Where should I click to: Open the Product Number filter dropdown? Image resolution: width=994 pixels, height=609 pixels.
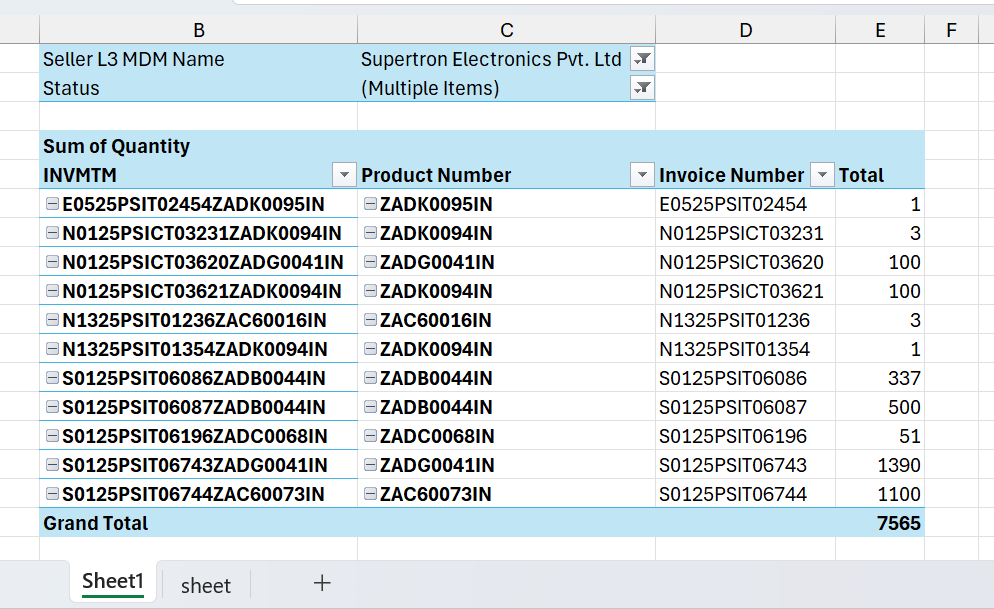[x=642, y=175]
